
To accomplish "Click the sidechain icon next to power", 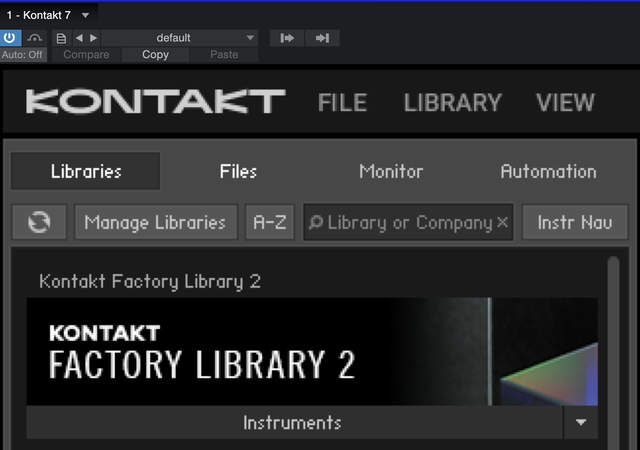I will click(x=35, y=38).
